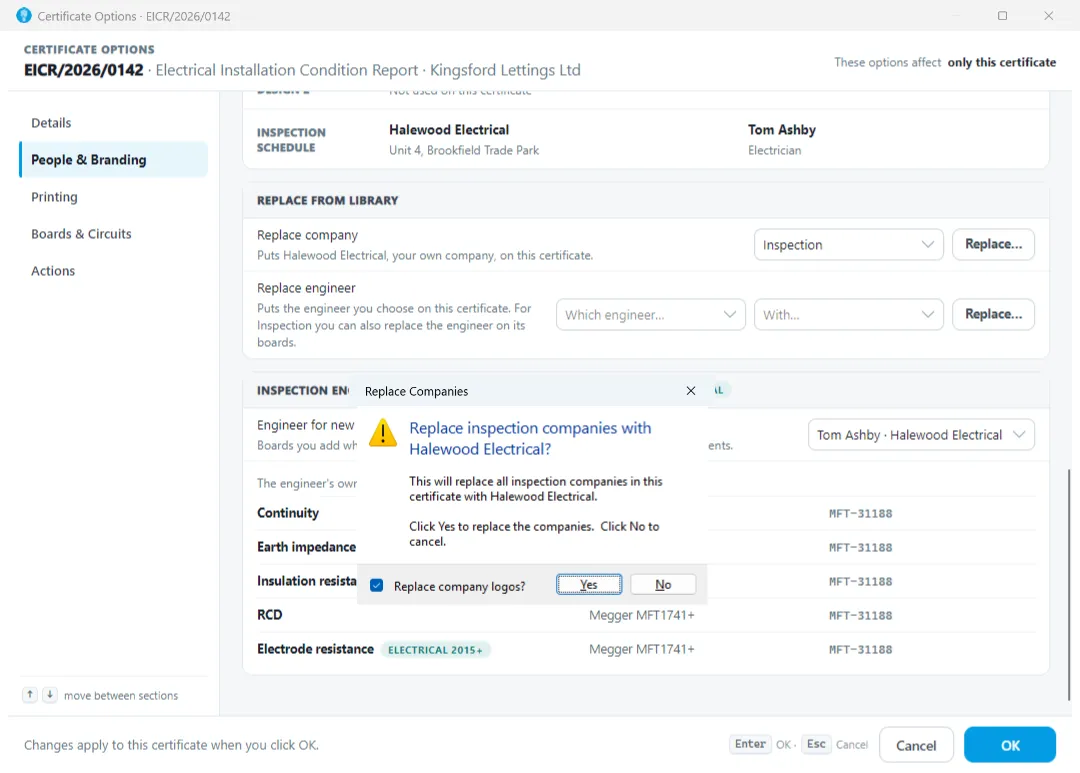The image size is (1080, 773).
Task: Click the REPLACE FROM LIBRARY heading
Action: [328, 200]
